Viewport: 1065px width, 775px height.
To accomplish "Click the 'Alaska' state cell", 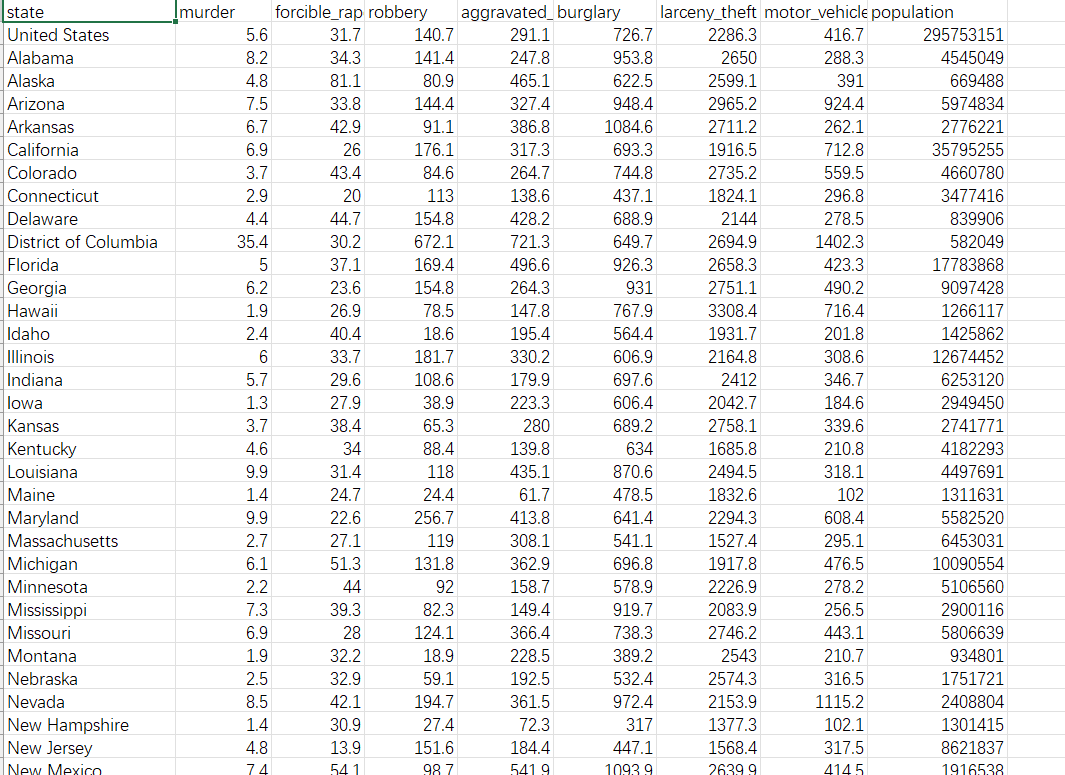I will coord(88,81).
